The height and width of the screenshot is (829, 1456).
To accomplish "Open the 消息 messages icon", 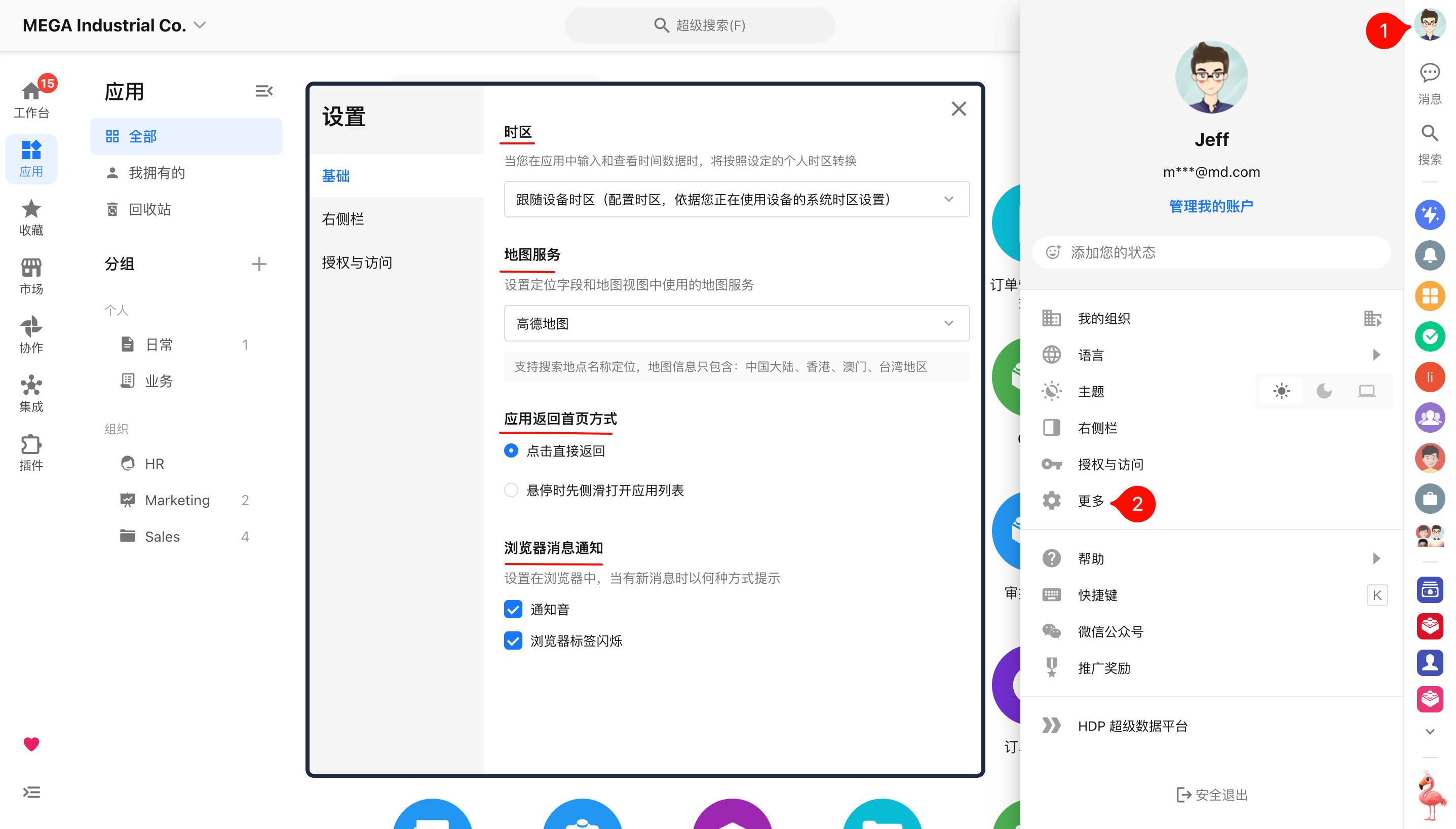I will [x=1429, y=84].
